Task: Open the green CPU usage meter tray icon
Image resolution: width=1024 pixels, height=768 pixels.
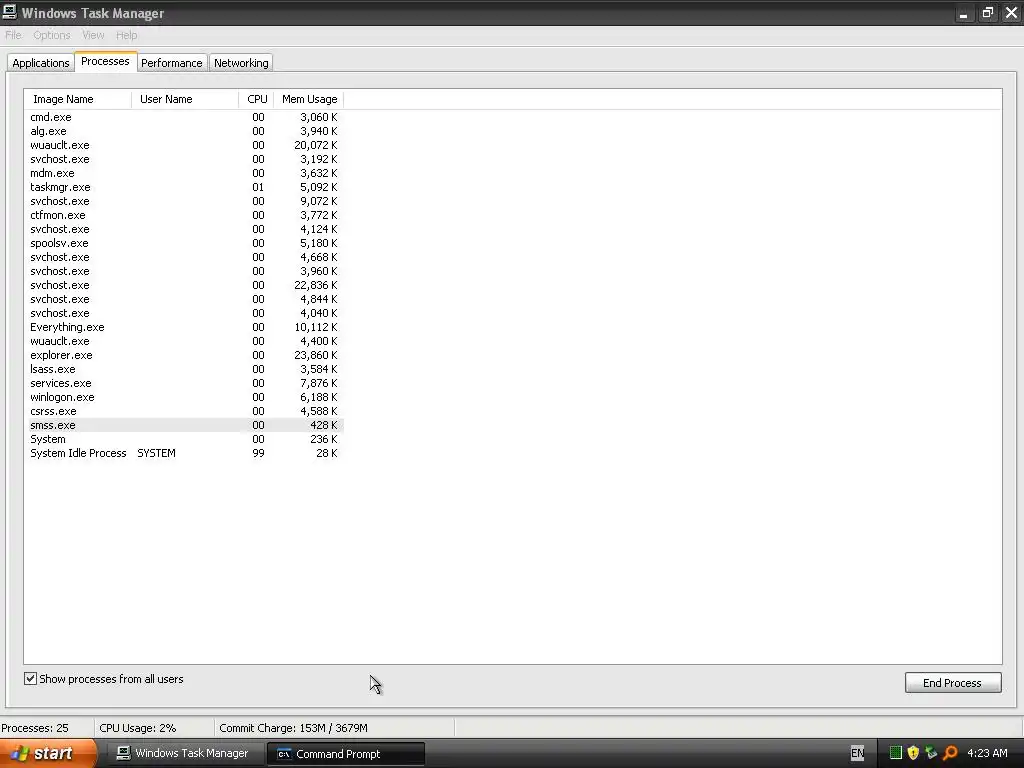Action: [x=895, y=753]
